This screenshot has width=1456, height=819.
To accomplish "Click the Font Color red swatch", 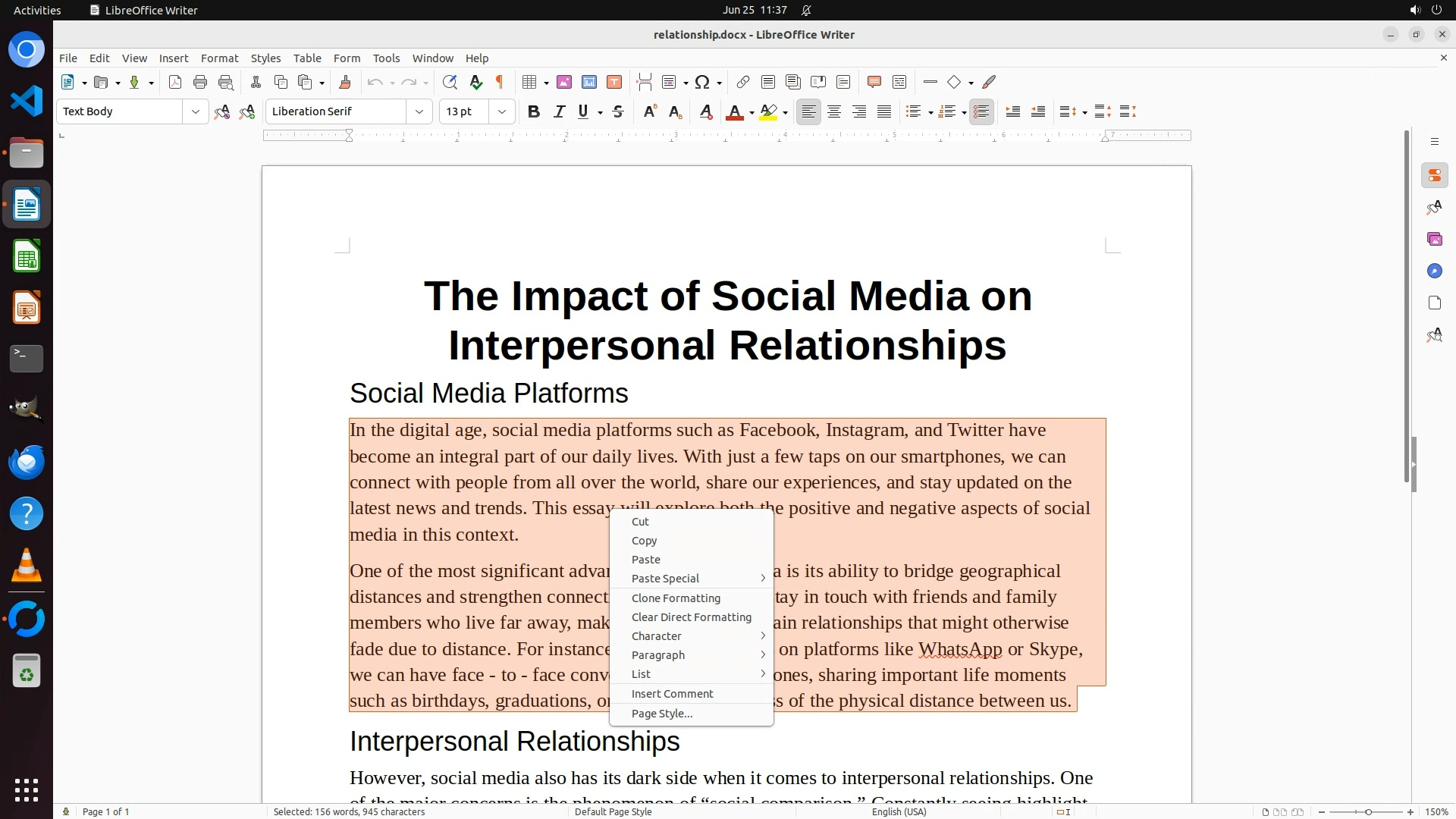I will pos(734,112).
